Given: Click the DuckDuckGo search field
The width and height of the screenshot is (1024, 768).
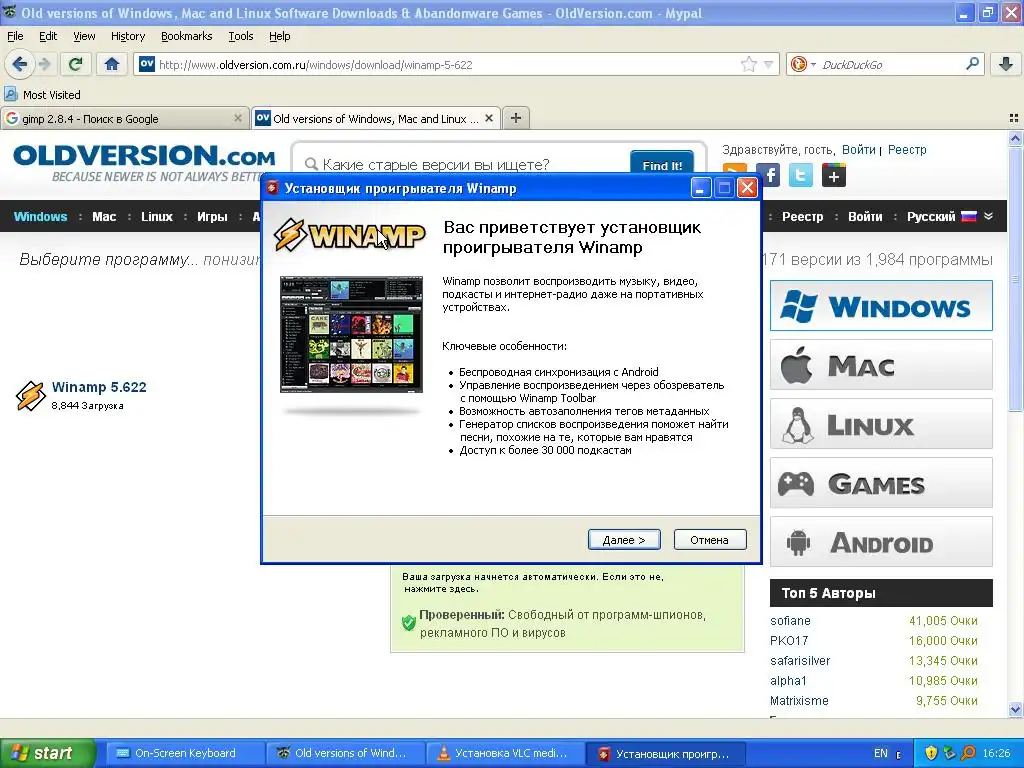Looking at the screenshot, I should (888, 64).
